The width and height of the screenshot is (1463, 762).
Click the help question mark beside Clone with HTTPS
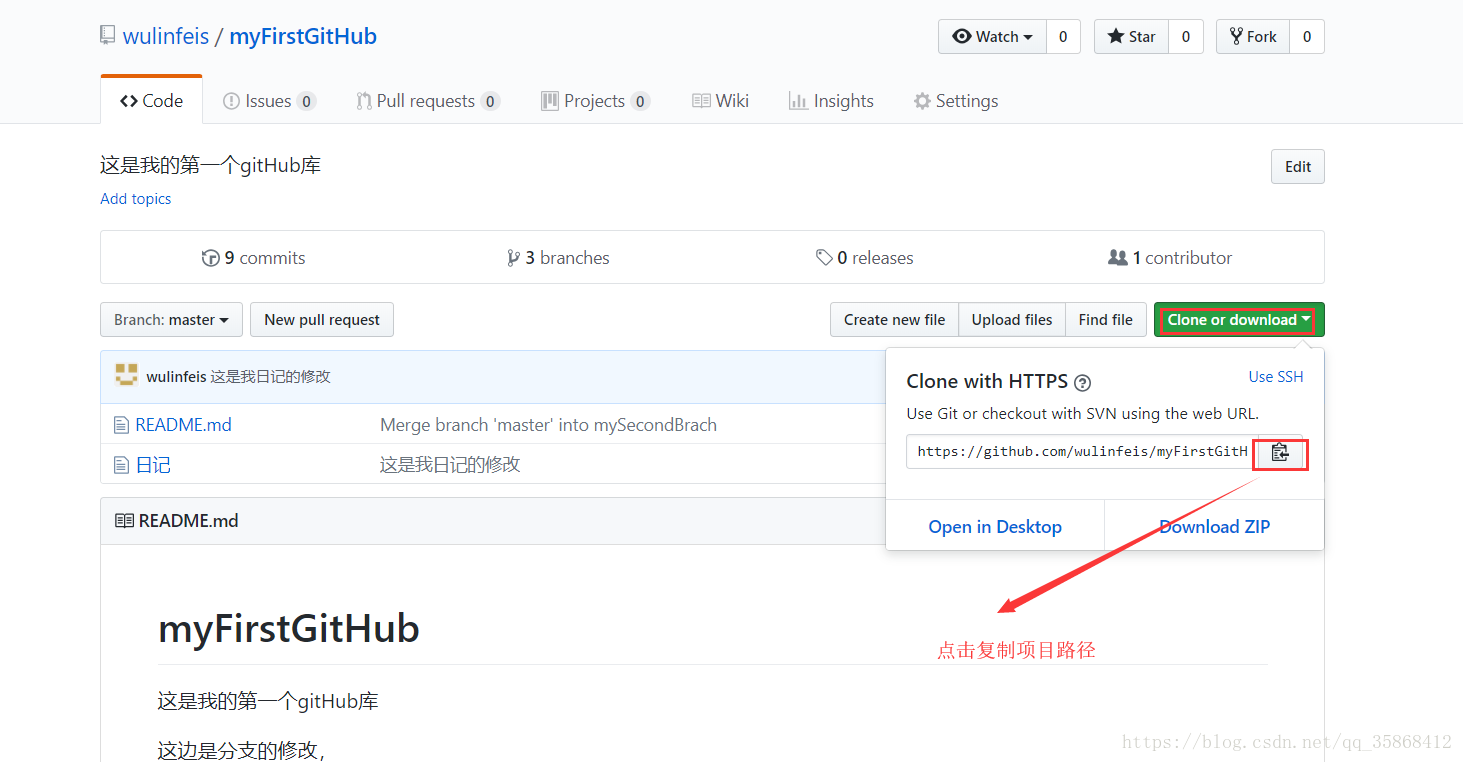[x=1082, y=382]
